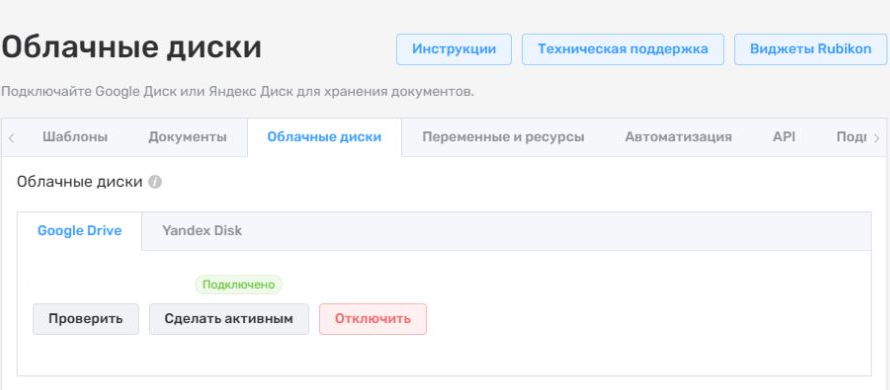Open Виджеты Rubikon
The height and width of the screenshot is (390, 890).
(x=811, y=49)
